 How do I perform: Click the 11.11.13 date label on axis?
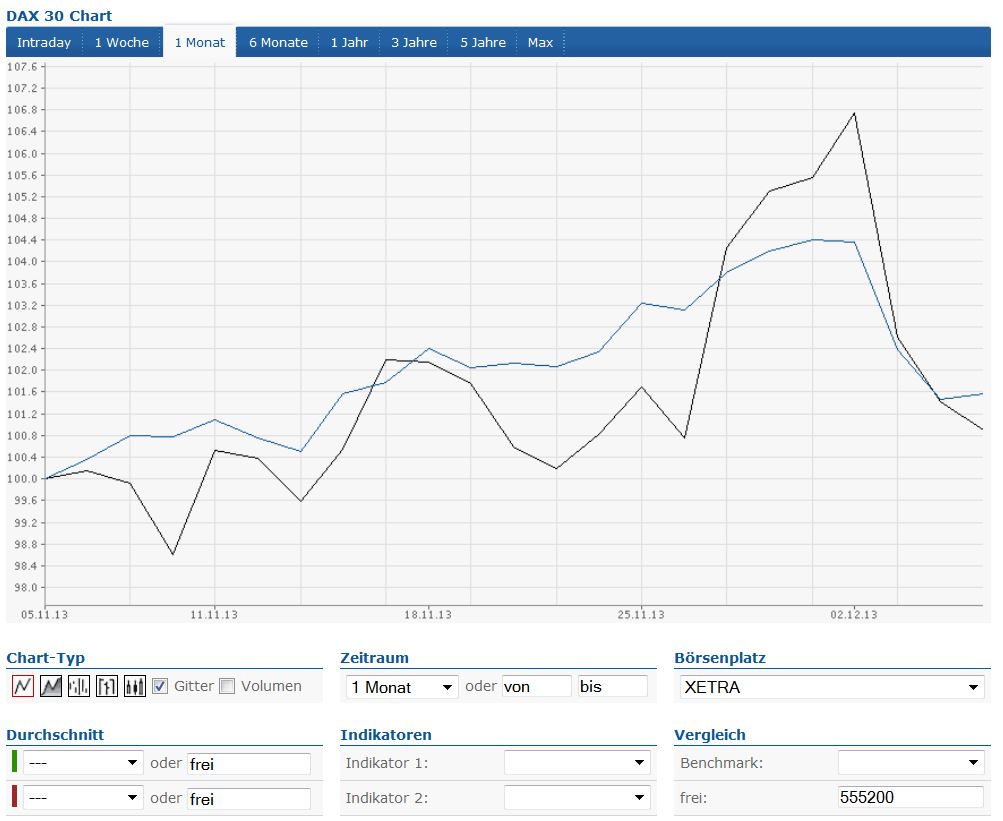tap(214, 615)
